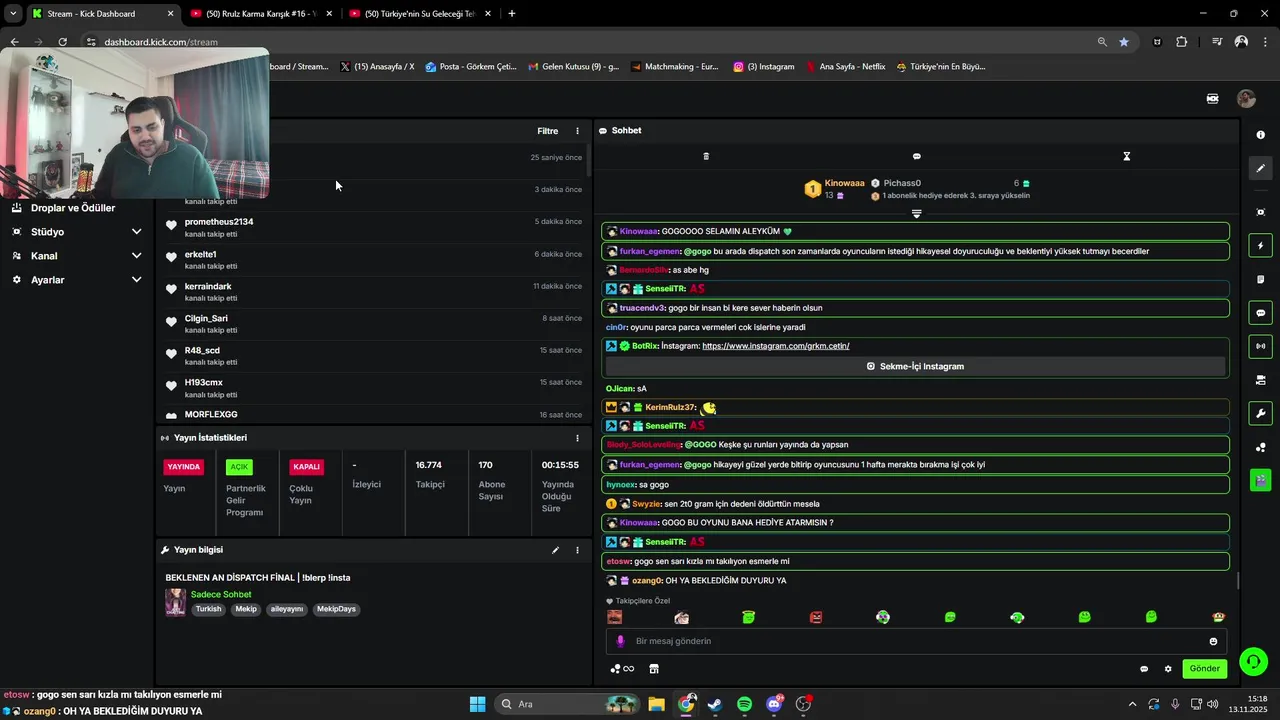Open the emoji picker smiley in message box
This screenshot has height=720, width=1280.
[x=1213, y=641]
